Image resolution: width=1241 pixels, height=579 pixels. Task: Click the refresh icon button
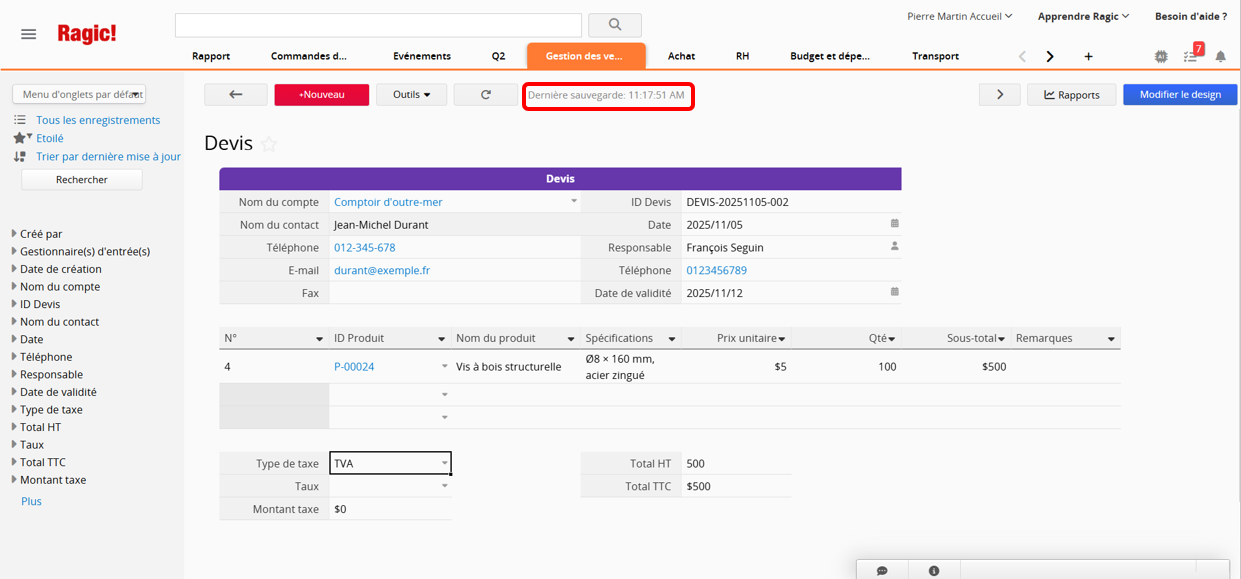[485, 95]
